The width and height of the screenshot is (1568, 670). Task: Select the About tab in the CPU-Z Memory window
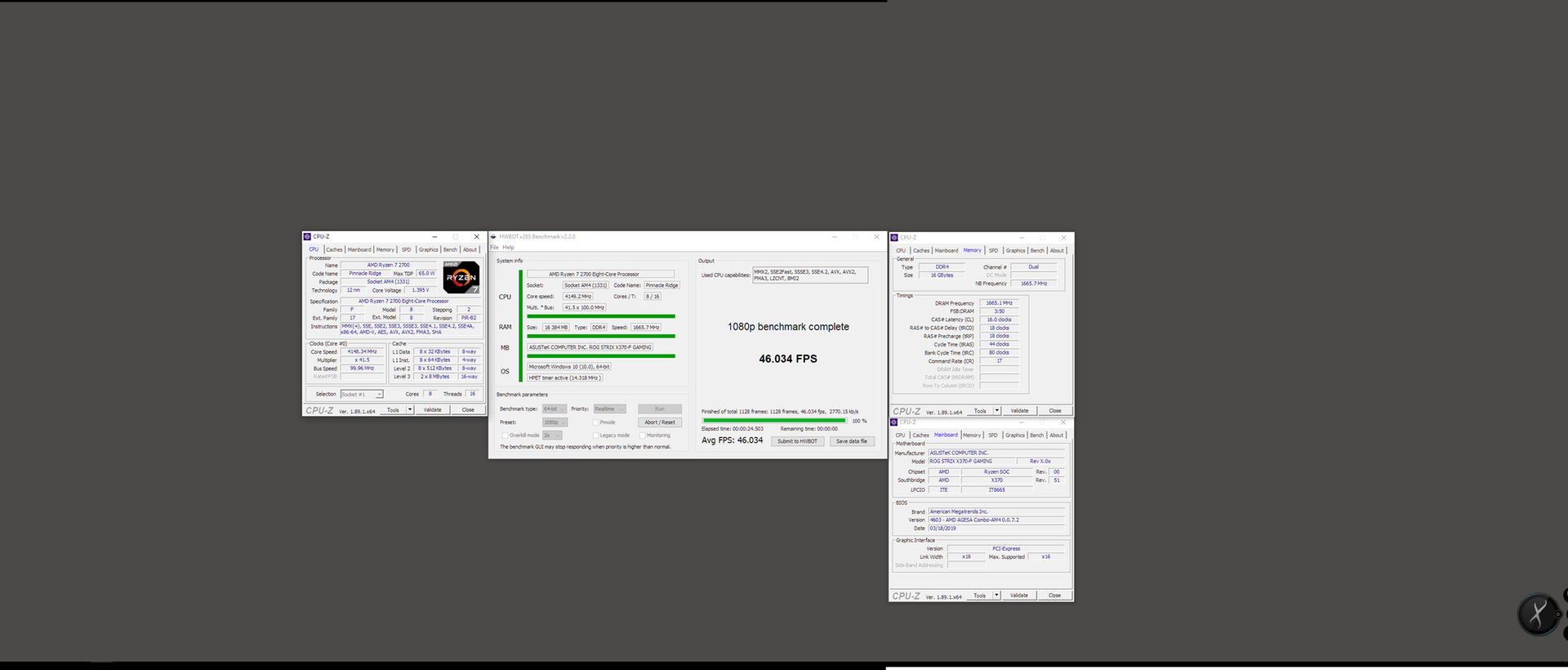[1057, 251]
